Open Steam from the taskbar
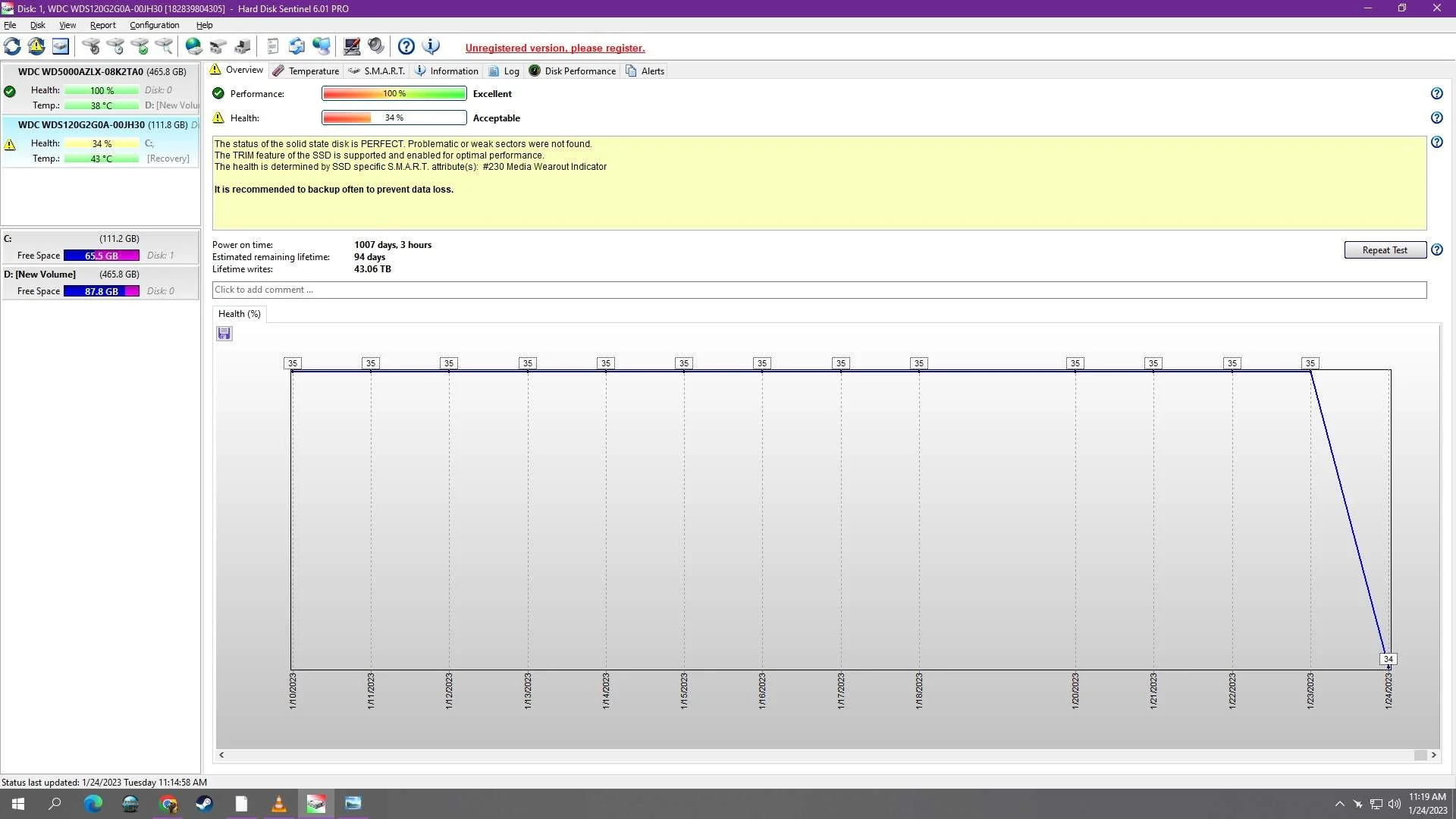 (204, 804)
